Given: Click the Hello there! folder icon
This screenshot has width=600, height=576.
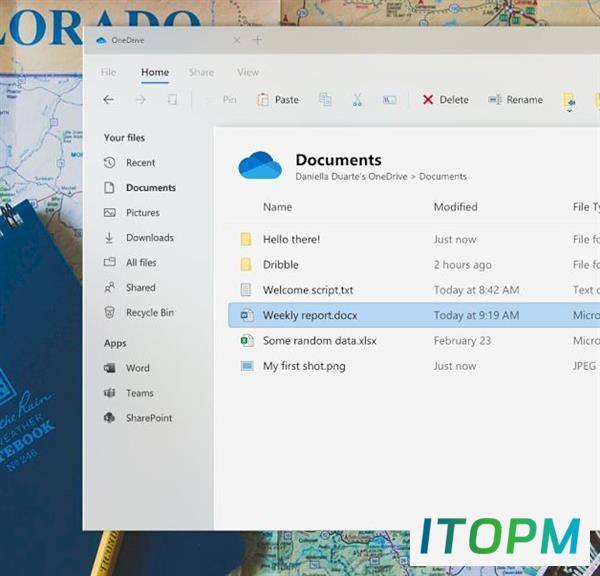Looking at the screenshot, I should tap(246, 239).
